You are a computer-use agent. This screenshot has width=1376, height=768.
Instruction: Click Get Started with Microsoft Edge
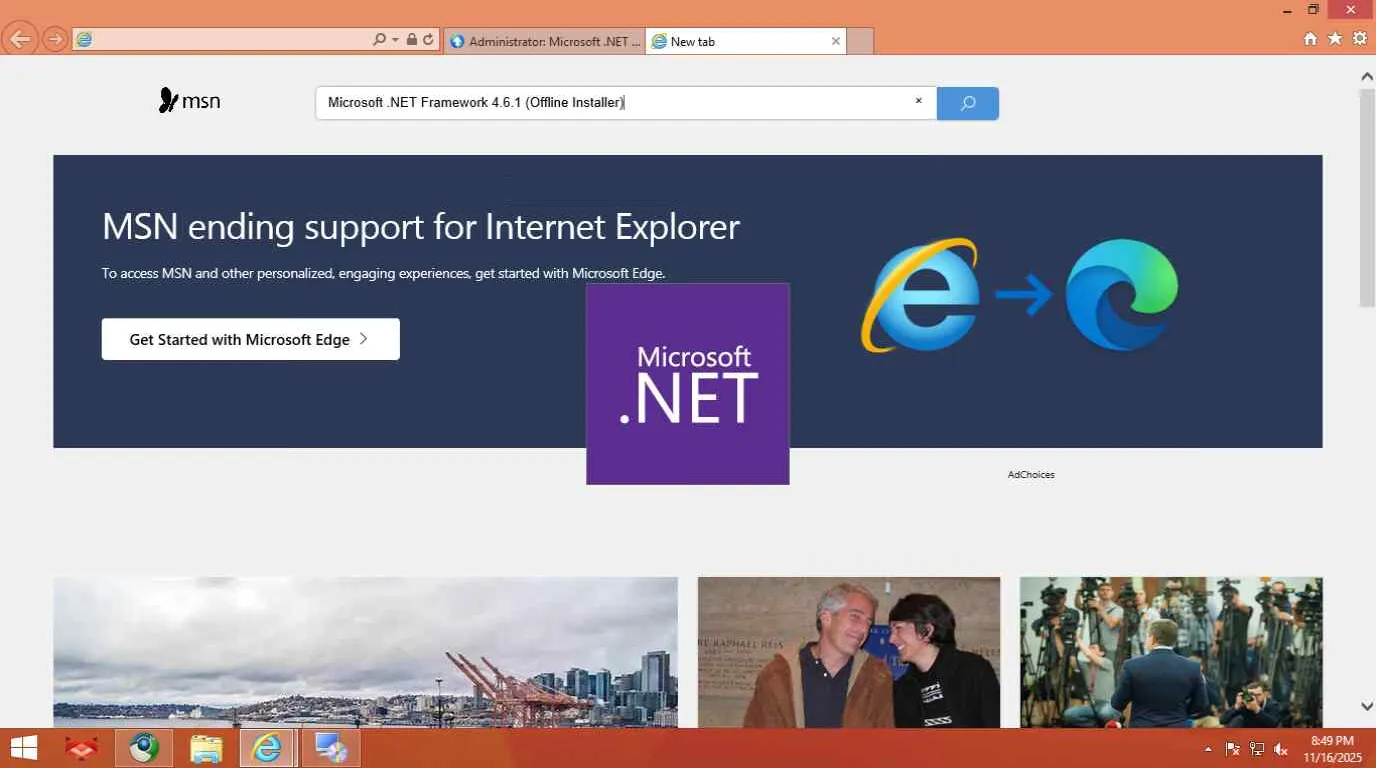250,339
